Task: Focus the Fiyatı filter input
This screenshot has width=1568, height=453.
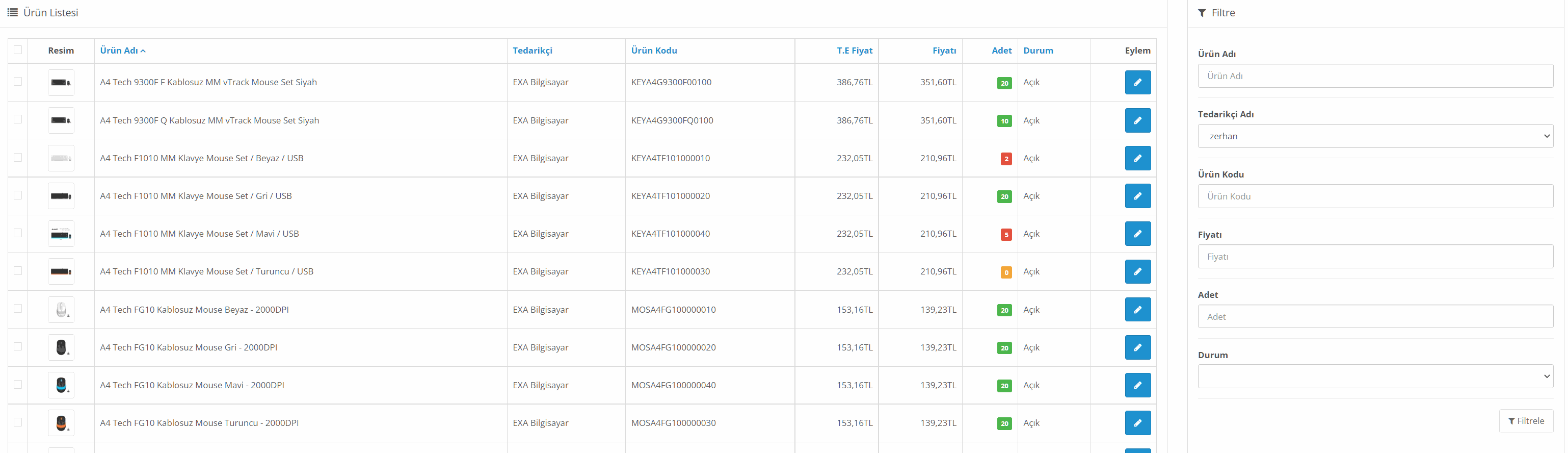Action: (x=1375, y=256)
